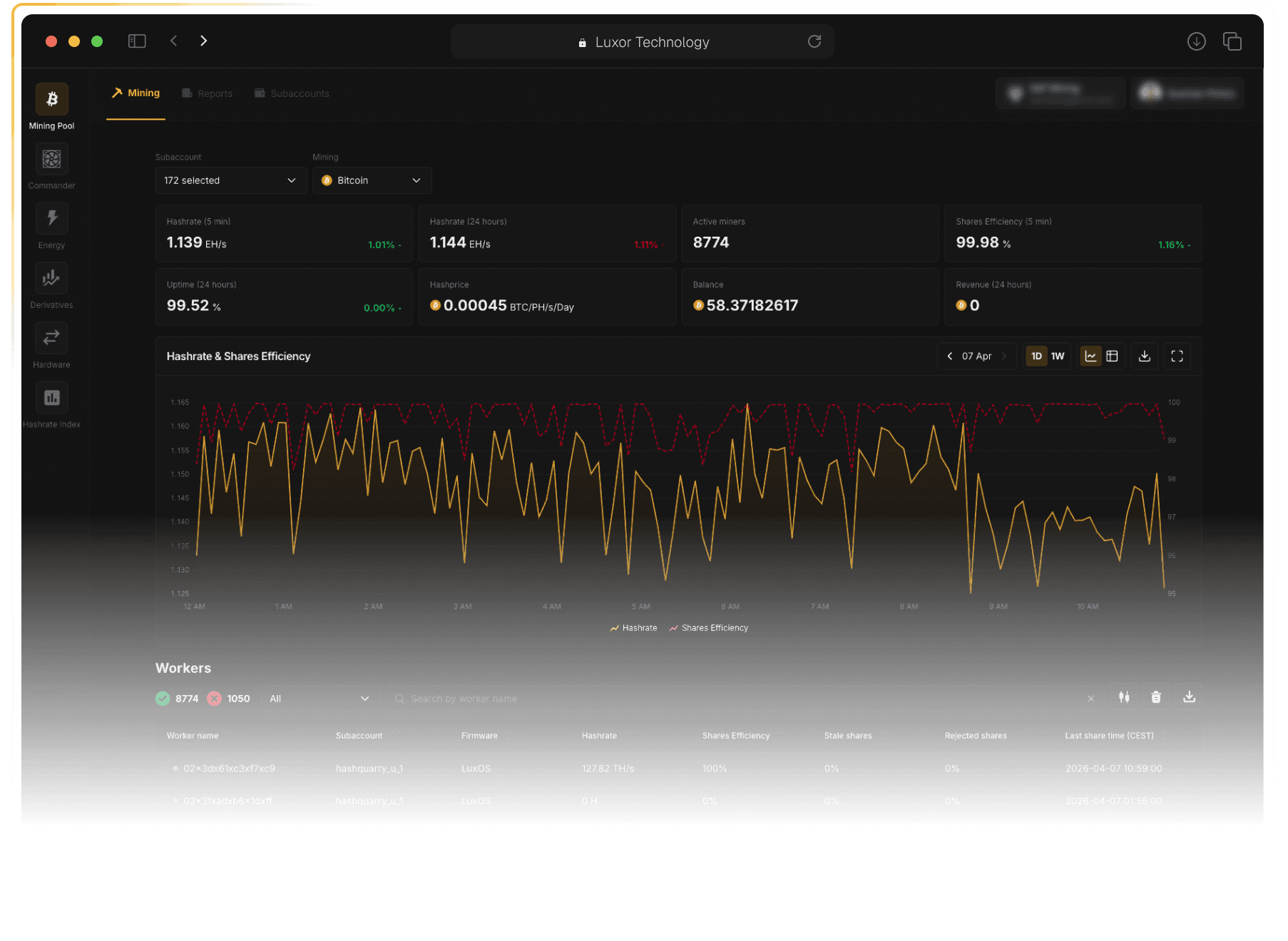Open the Mining coin dropdown showing Bitcoin
This screenshot has height=941, width=1288.
point(372,180)
